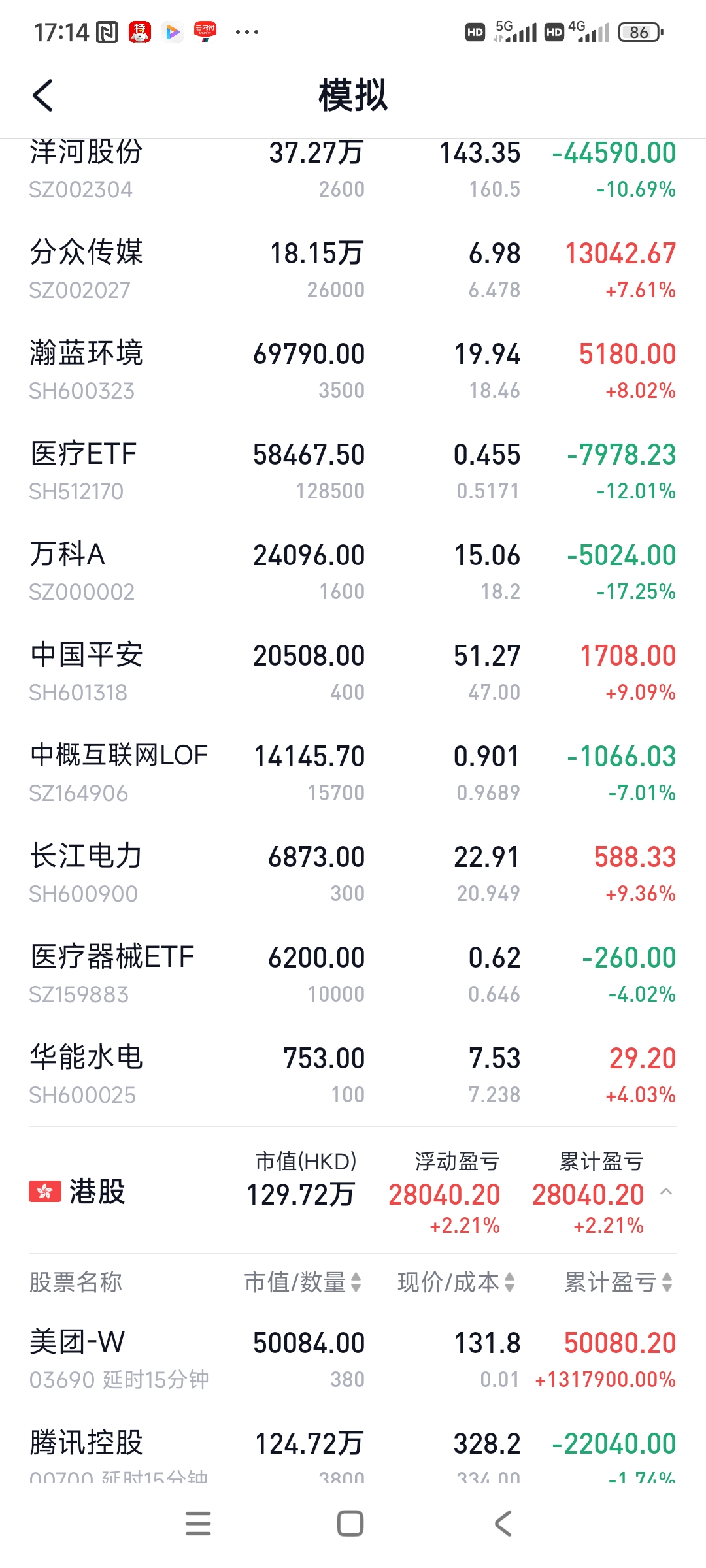Open the 万科A position
The width and height of the screenshot is (706, 1568).
[353, 572]
